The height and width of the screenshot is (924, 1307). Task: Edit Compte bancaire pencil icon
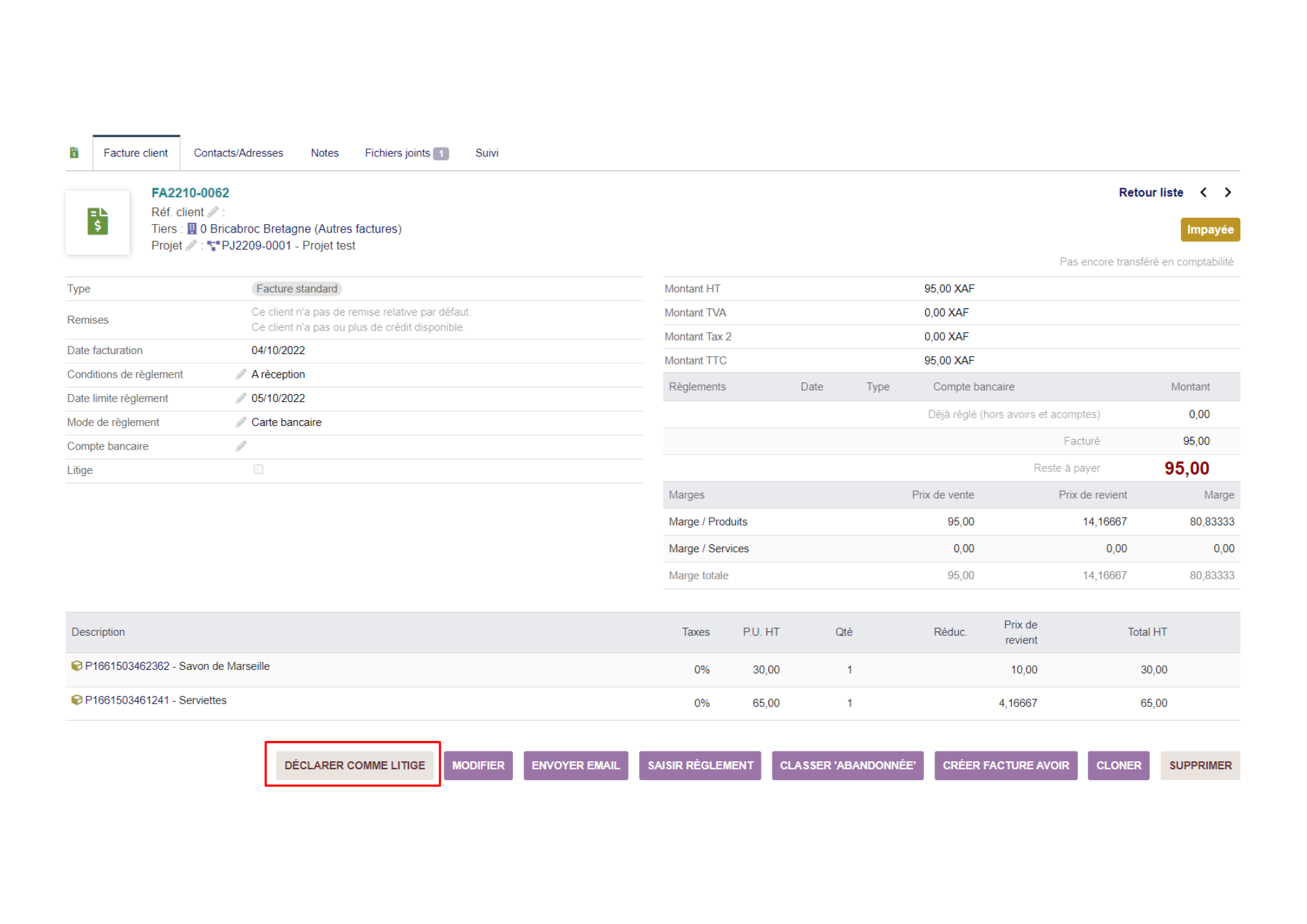click(x=241, y=446)
